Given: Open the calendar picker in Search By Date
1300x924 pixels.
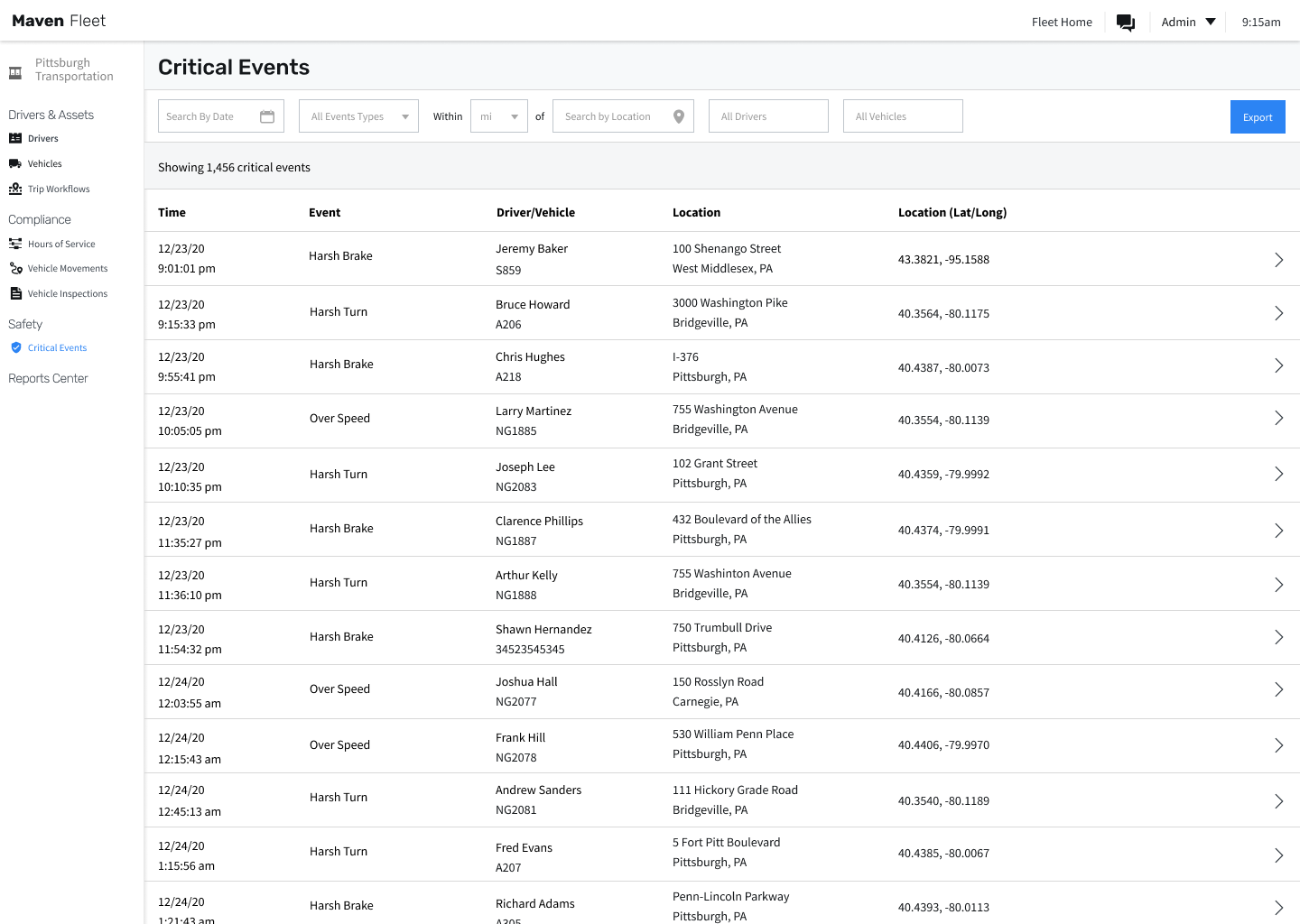Looking at the screenshot, I should click(267, 115).
